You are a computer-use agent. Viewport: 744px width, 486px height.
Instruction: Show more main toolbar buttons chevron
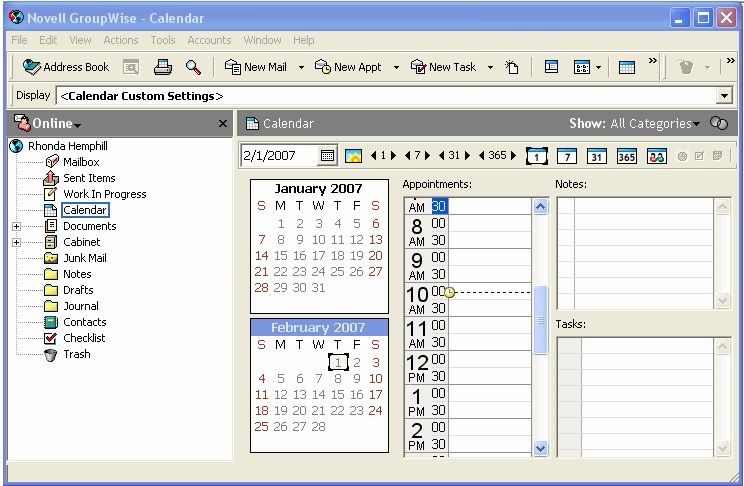point(653,60)
